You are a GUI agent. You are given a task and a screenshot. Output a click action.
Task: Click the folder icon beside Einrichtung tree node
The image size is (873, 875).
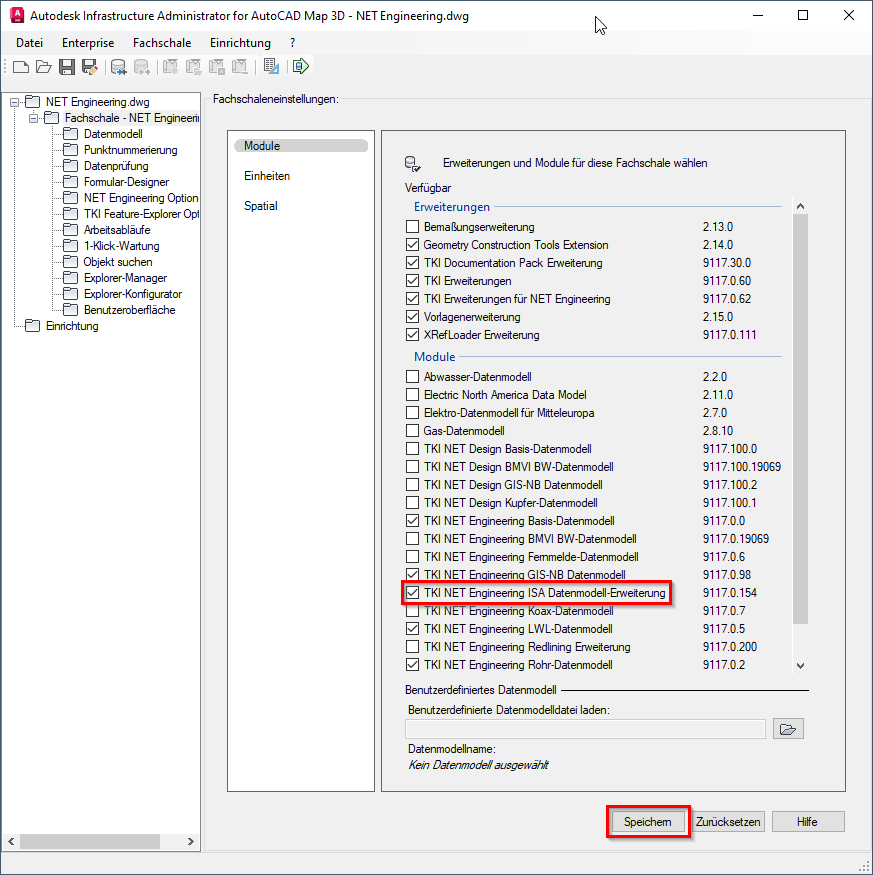[32, 326]
